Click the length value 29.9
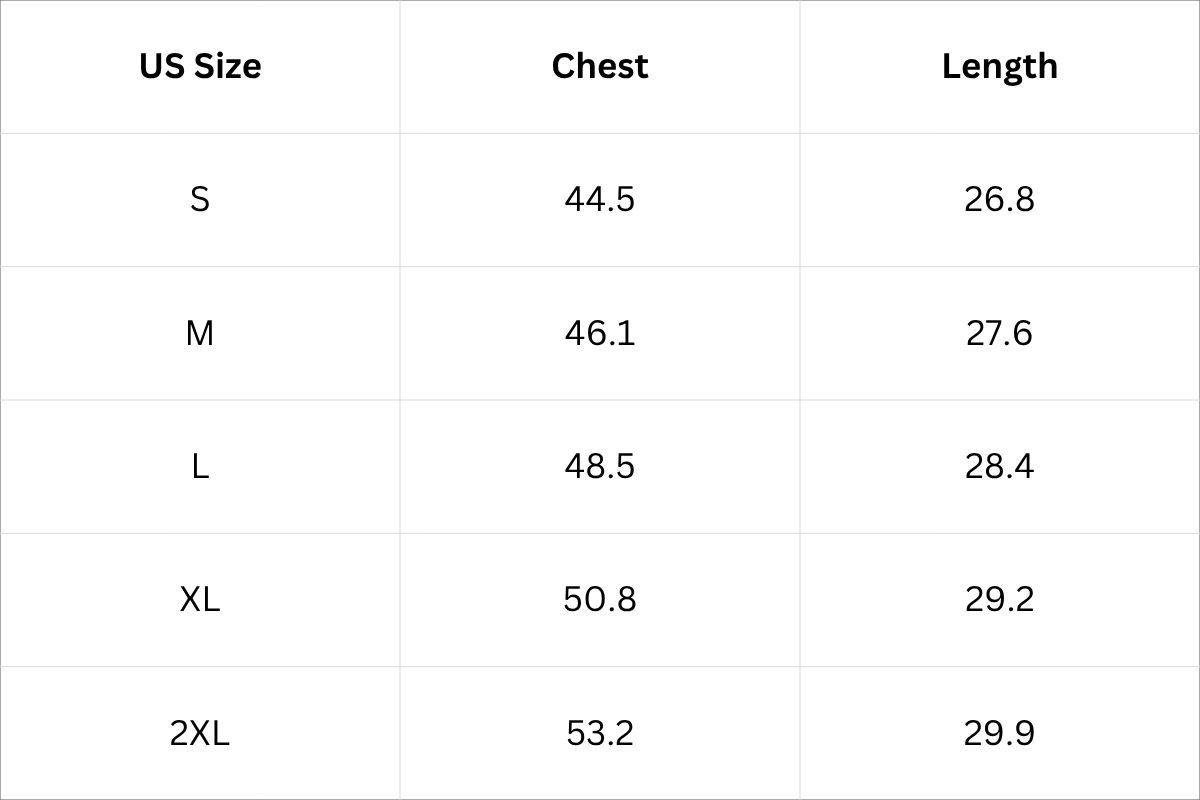 coord(999,733)
